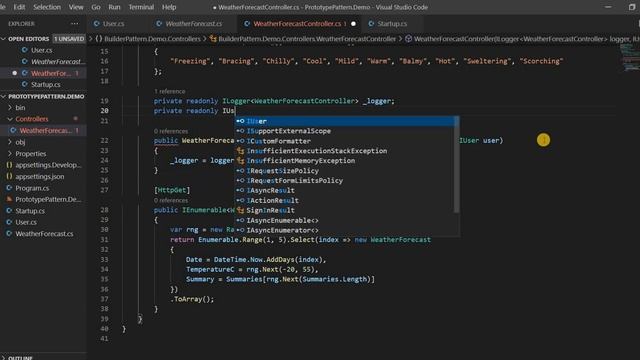Viewport: 640px width, 360px height.
Task: Place cursor at line number 20
Action: tap(104, 111)
